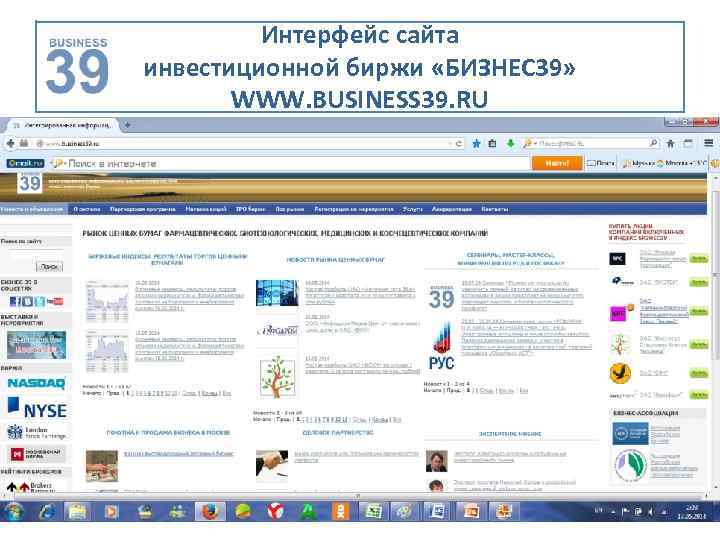Click the volume icon in system tray
This screenshot has width=720, height=540.
(x=651, y=511)
